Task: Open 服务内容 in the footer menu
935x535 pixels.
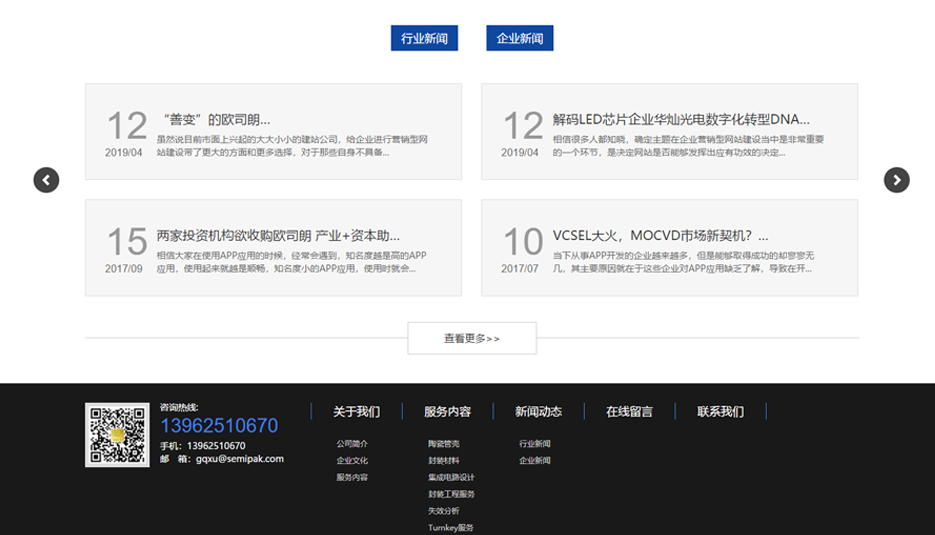Action: (x=447, y=412)
